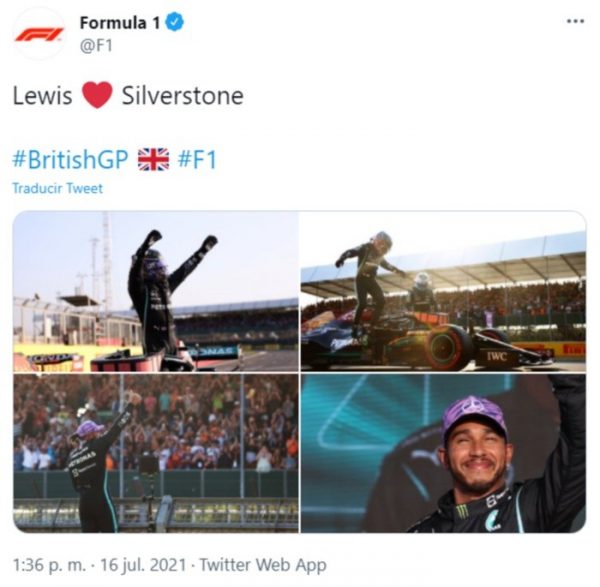Open the #F1 hashtag

click(x=197, y=159)
